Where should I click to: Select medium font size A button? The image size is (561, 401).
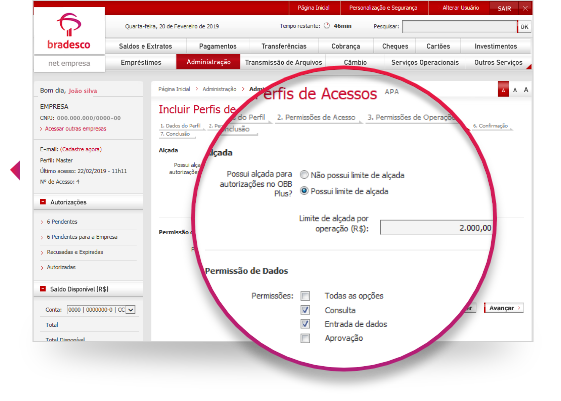pyautogui.click(x=515, y=90)
